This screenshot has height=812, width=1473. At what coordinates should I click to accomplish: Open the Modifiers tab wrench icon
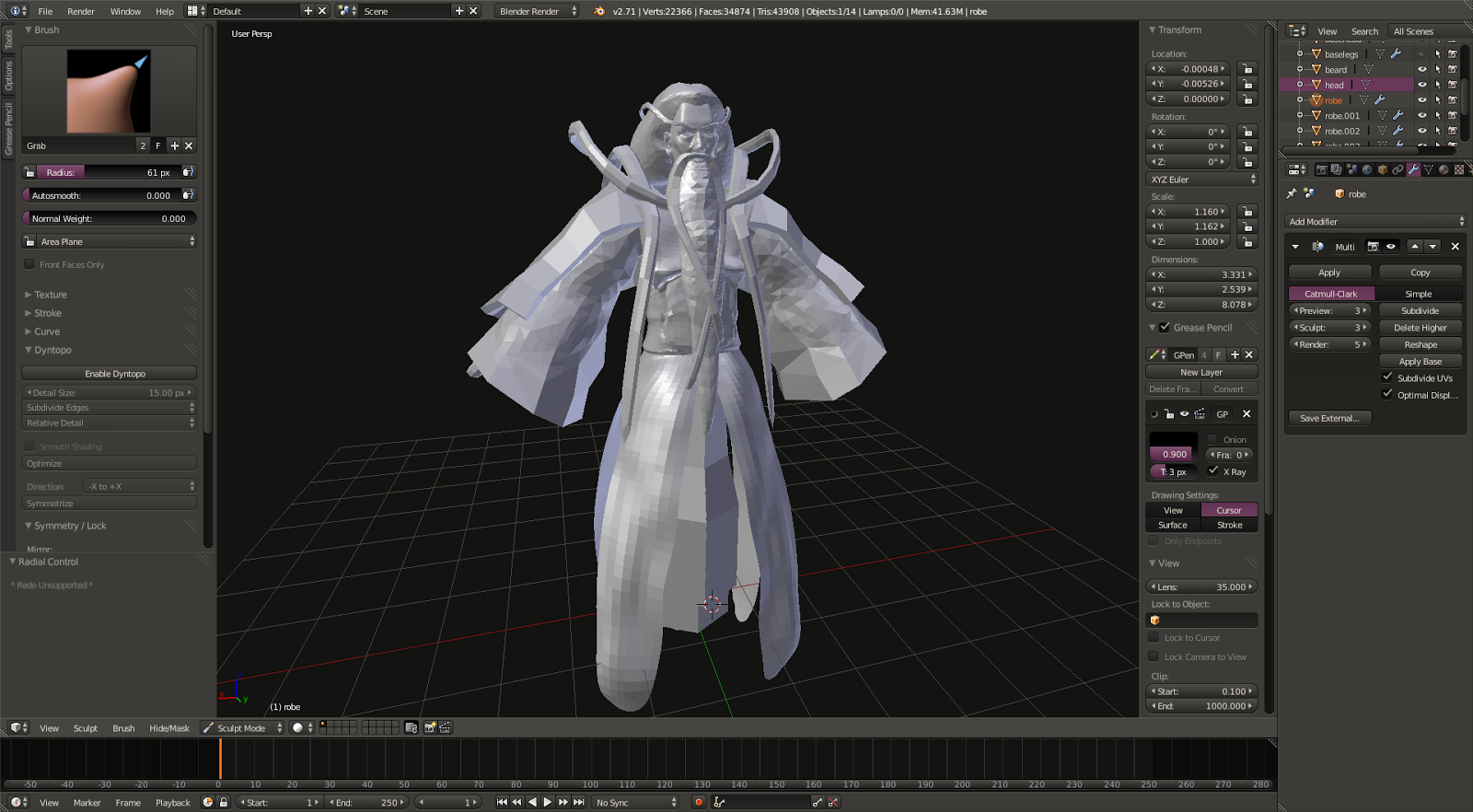coord(1413,169)
